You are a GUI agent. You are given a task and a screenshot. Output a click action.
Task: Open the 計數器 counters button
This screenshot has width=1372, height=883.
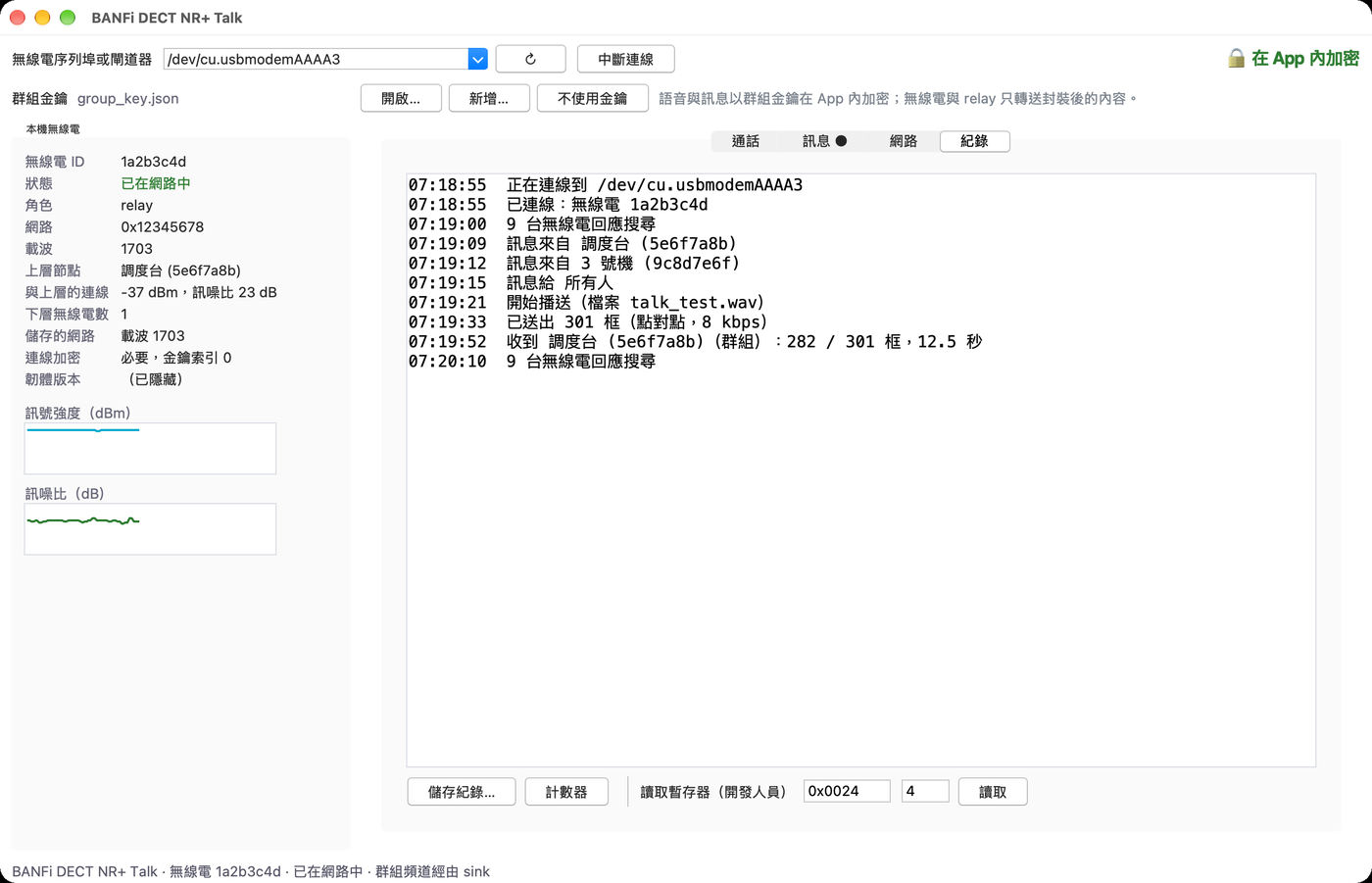(x=566, y=792)
